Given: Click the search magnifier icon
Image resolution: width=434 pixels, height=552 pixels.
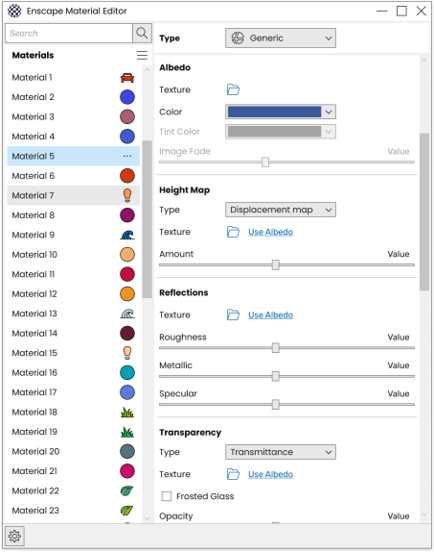Looking at the screenshot, I should pos(142,33).
